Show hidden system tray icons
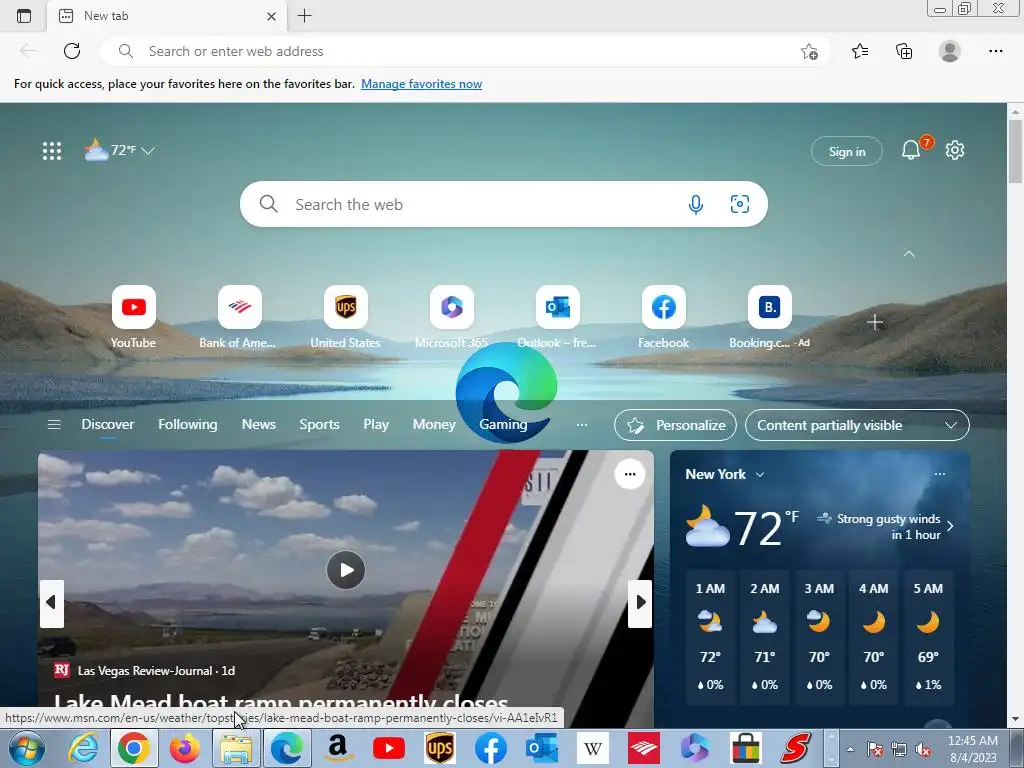Image resolution: width=1024 pixels, height=768 pixels. click(850, 749)
